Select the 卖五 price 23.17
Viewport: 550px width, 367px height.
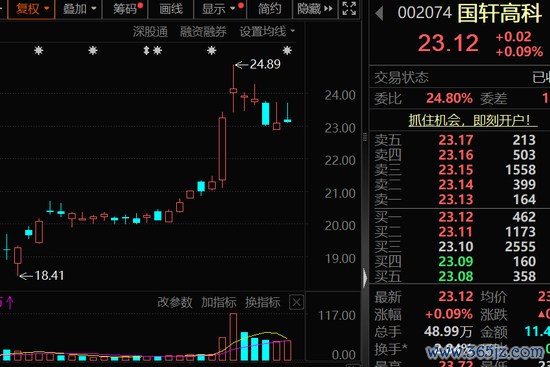point(456,140)
